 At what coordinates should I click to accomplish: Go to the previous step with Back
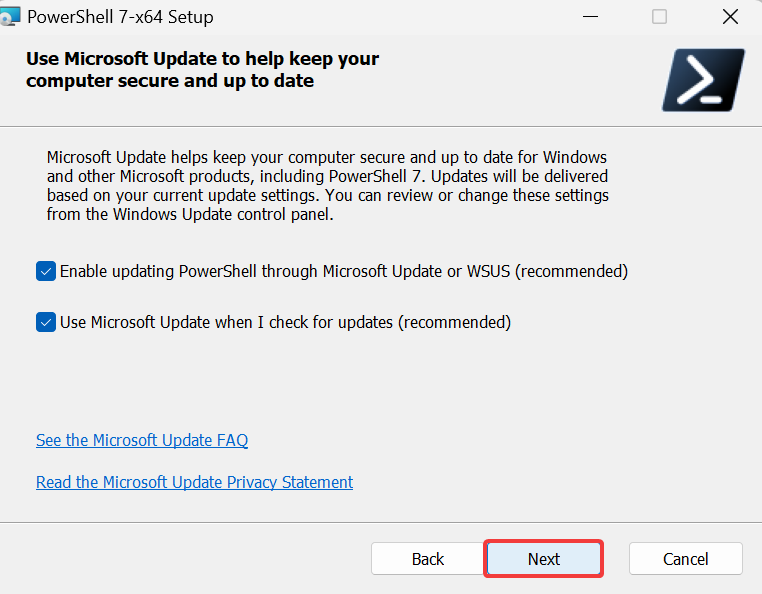pyautogui.click(x=428, y=559)
